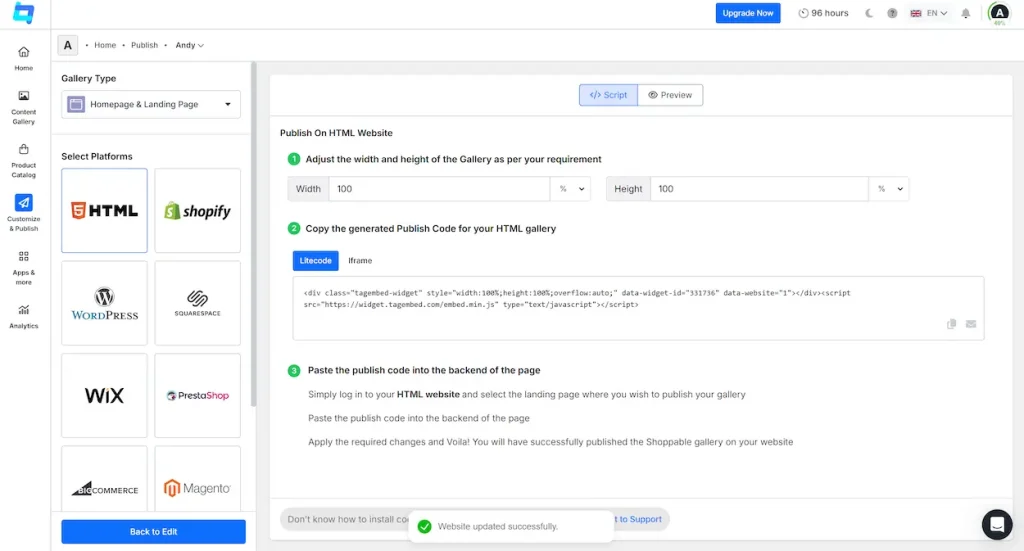Select BigCommerce platform tile
Viewport: 1024px width, 551px height.
coord(104,480)
